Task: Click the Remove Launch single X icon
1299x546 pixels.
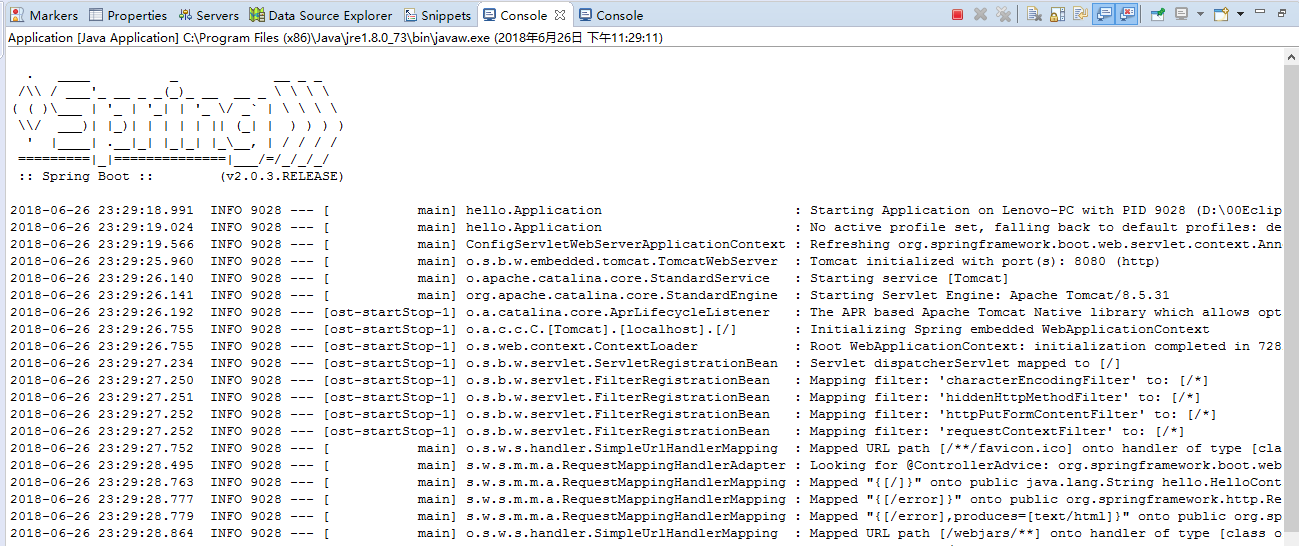Action: tap(980, 14)
